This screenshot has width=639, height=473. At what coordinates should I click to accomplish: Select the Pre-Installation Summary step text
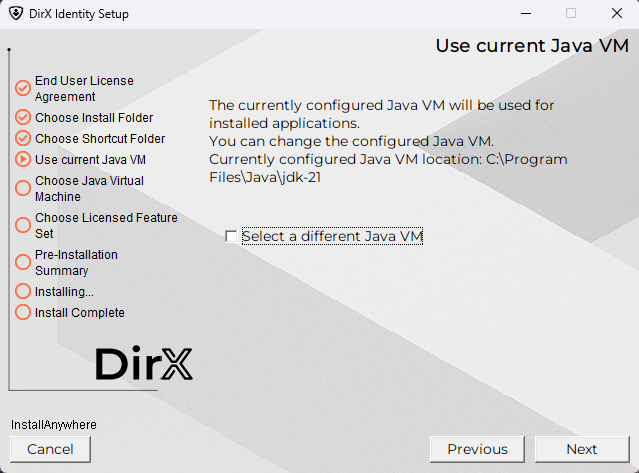tap(77, 262)
